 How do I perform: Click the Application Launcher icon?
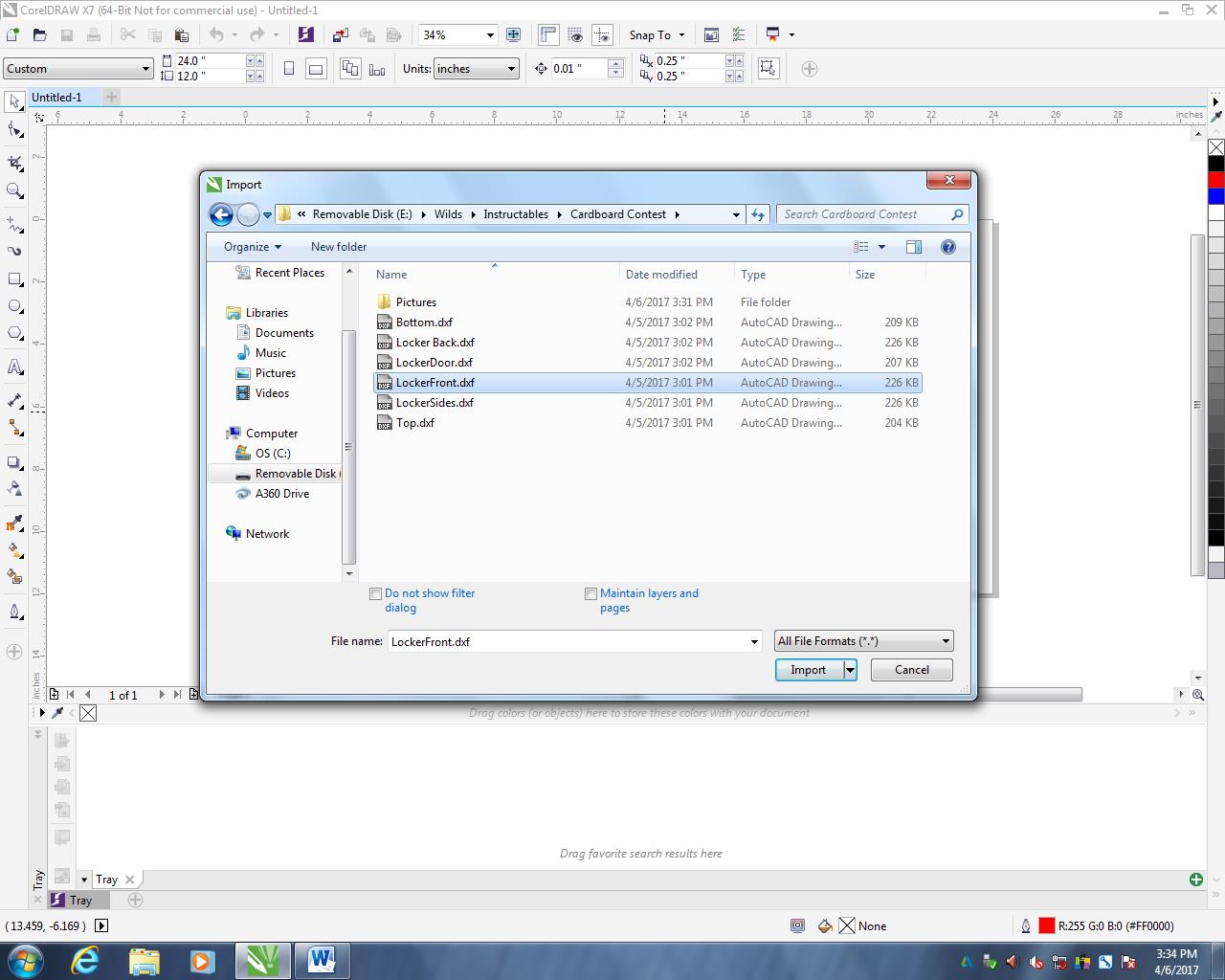[x=774, y=35]
